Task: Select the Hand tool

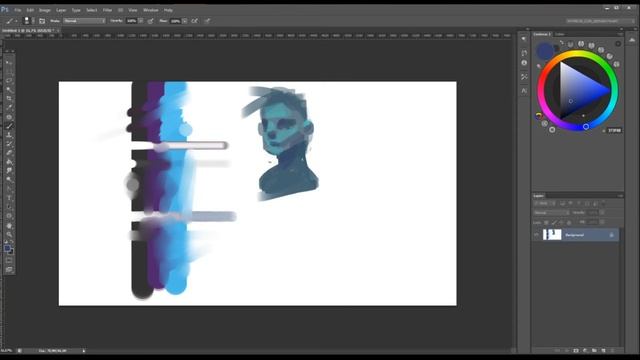Action: [x=9, y=225]
